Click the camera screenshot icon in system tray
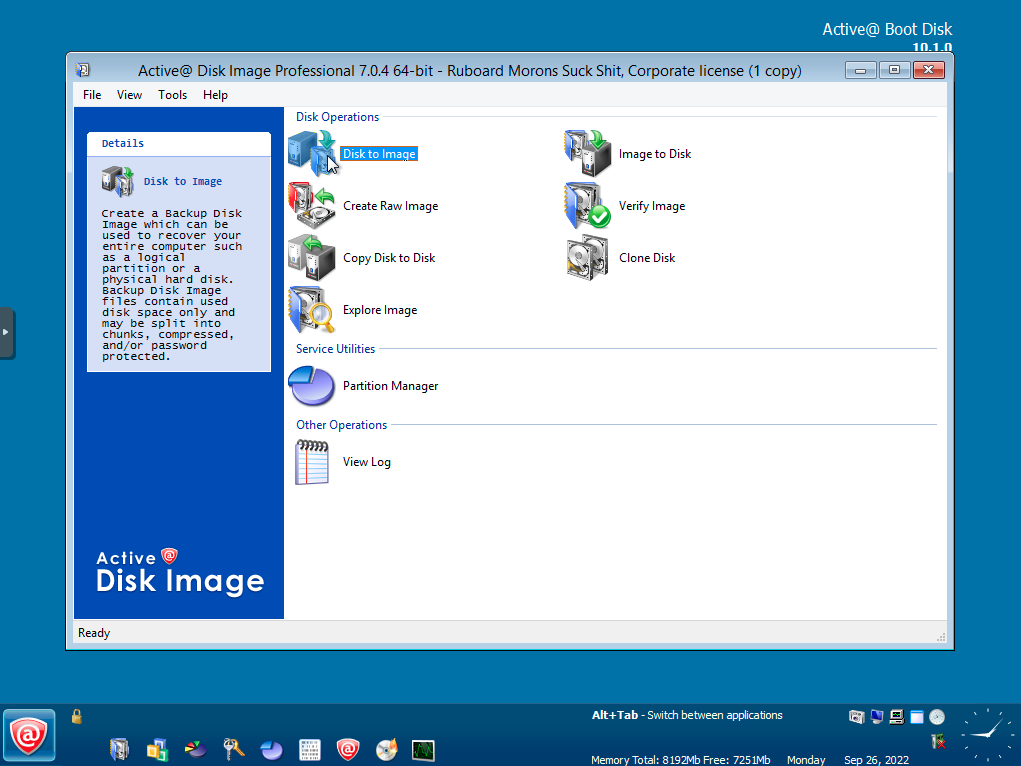This screenshot has height=766, width=1021. coord(857,716)
